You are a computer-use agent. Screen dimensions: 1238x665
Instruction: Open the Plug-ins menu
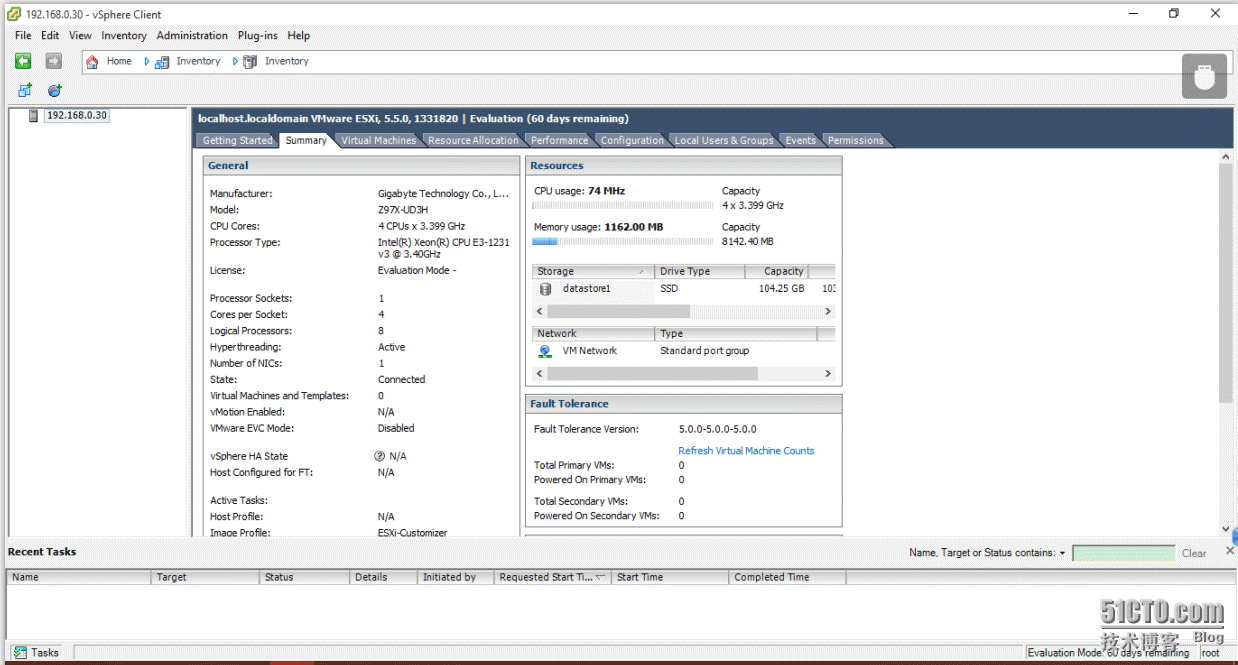[x=257, y=35]
